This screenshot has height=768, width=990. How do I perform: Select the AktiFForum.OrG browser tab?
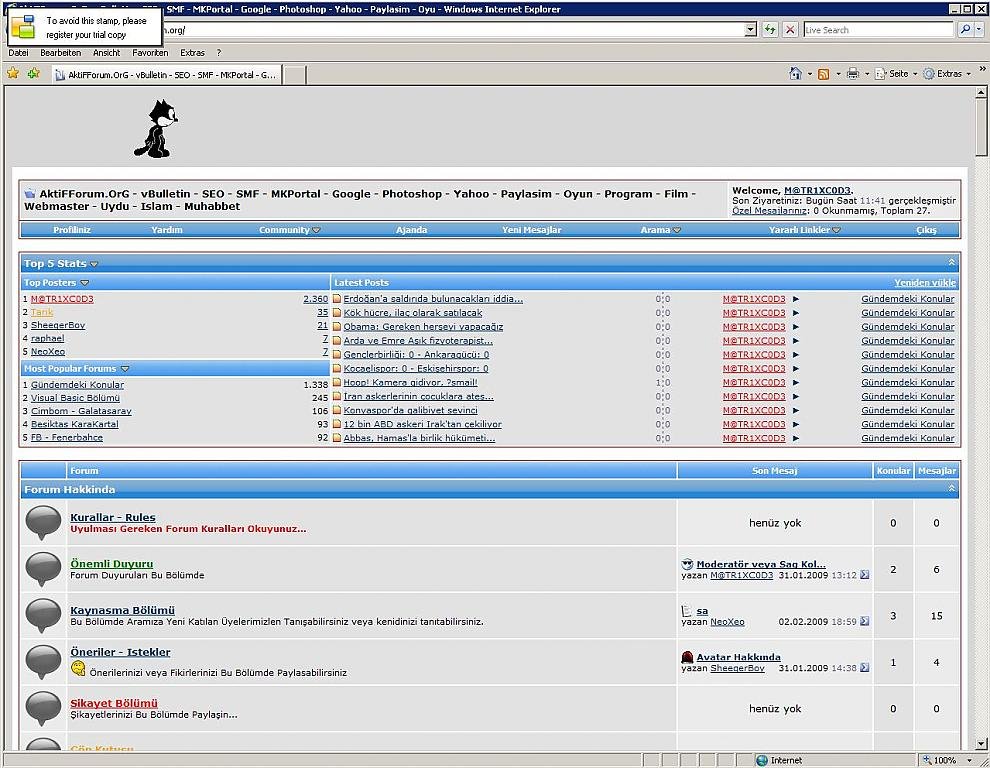(167, 75)
